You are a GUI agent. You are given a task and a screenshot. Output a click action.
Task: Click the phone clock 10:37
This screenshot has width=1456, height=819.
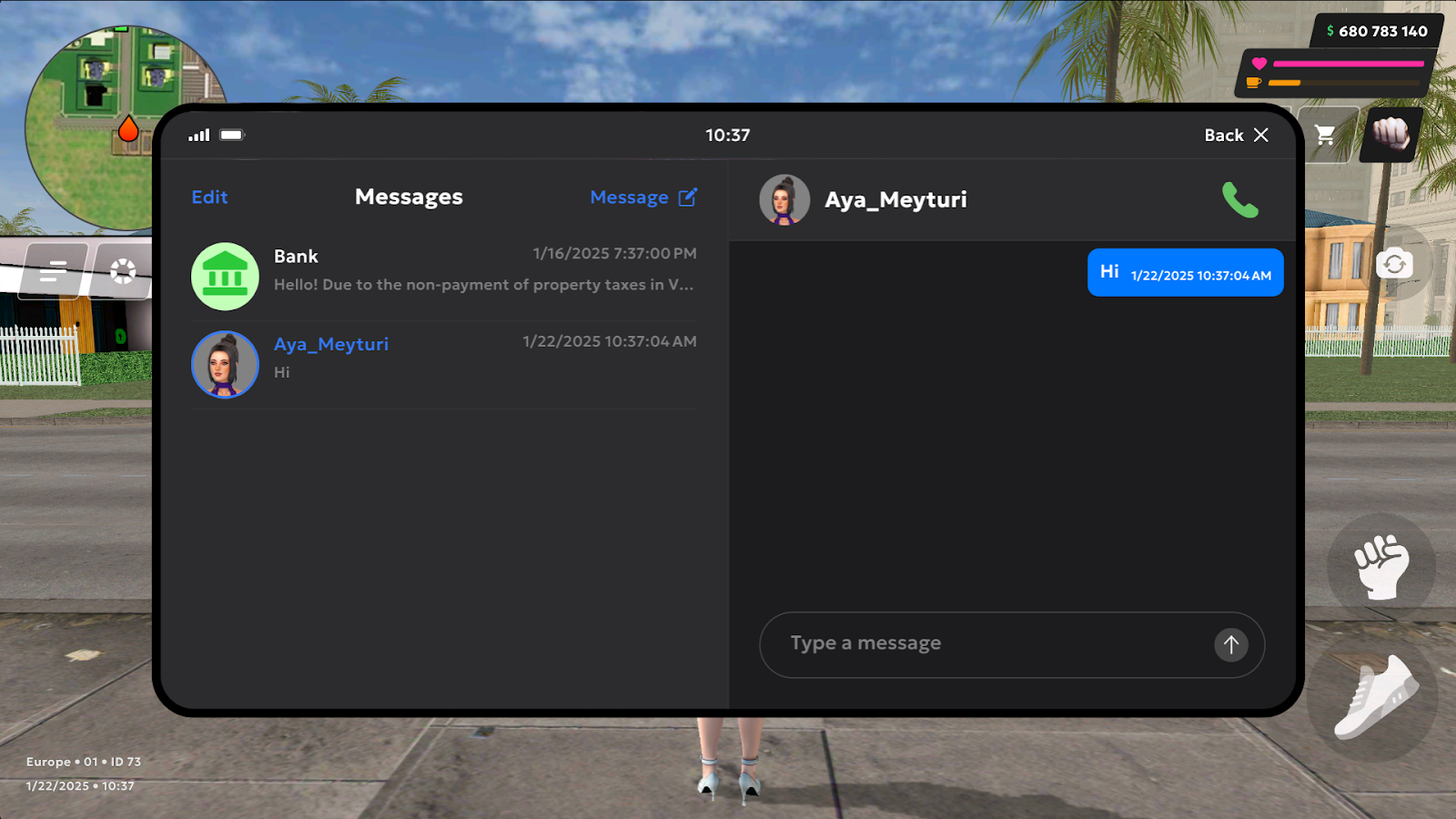click(728, 135)
